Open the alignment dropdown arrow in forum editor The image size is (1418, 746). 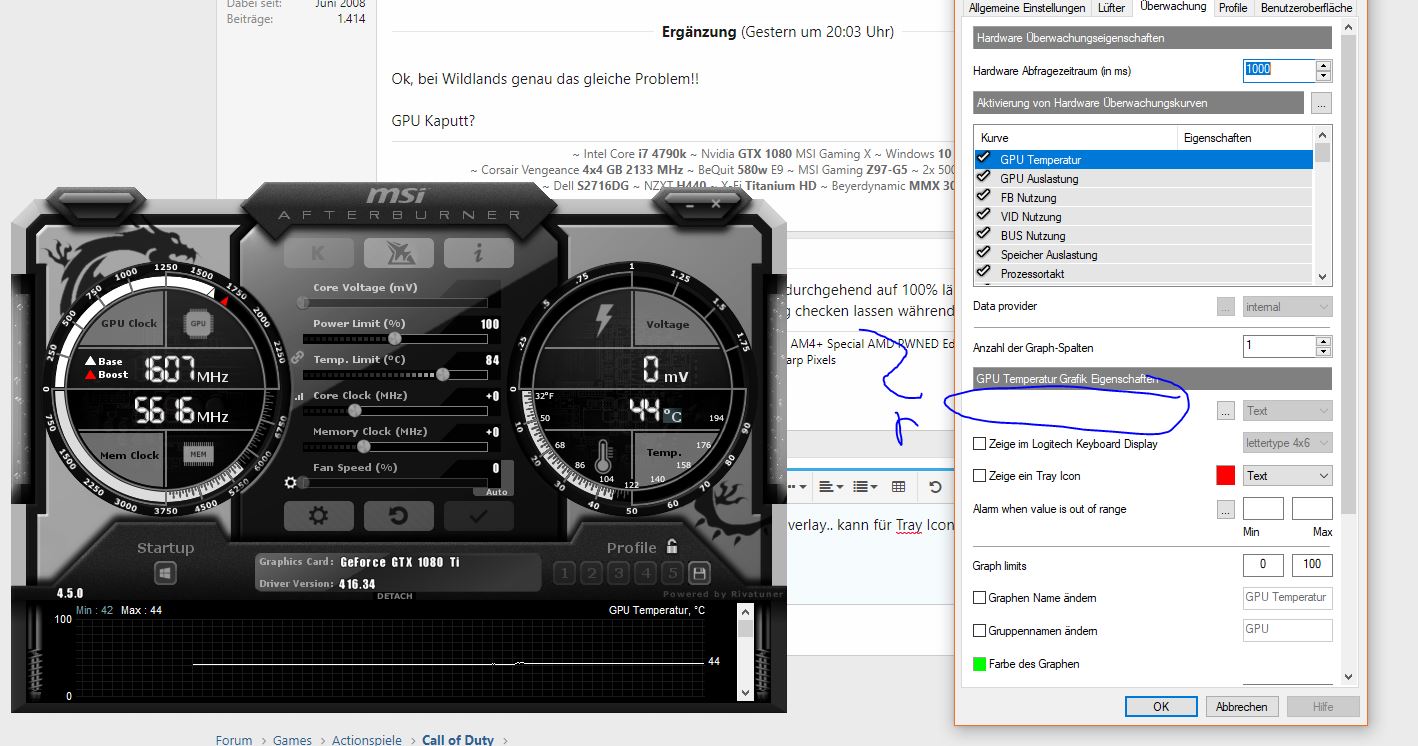[x=840, y=487]
